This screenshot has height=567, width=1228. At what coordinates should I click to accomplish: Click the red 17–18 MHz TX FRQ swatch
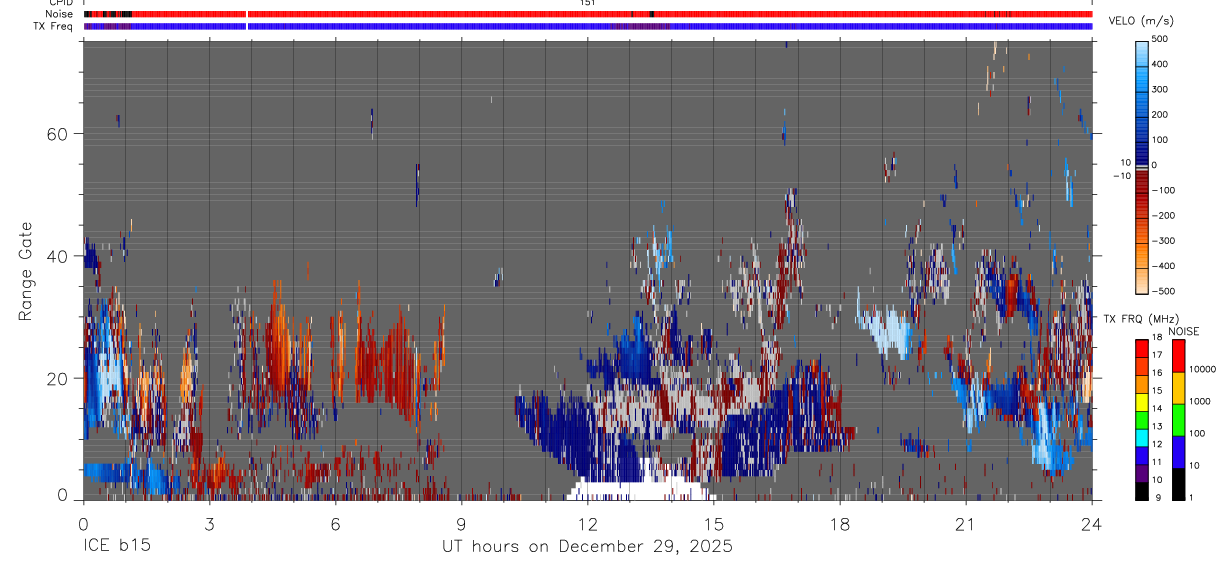[x=1142, y=348]
